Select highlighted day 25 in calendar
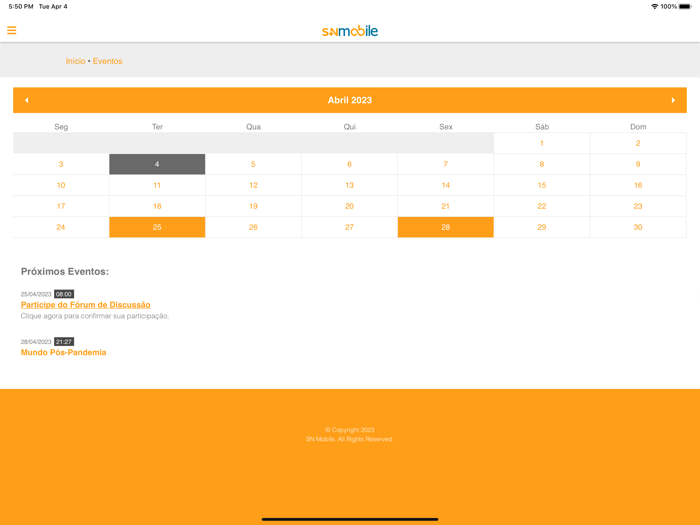This screenshot has height=525, width=700. [x=157, y=227]
